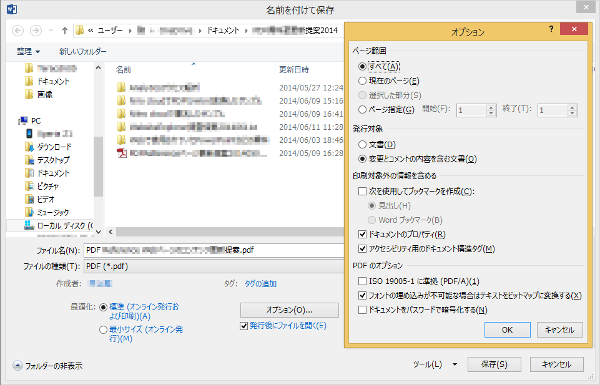The image size is (600, 385).
Task: Click the ファイル名 input field
Action: [214, 250]
